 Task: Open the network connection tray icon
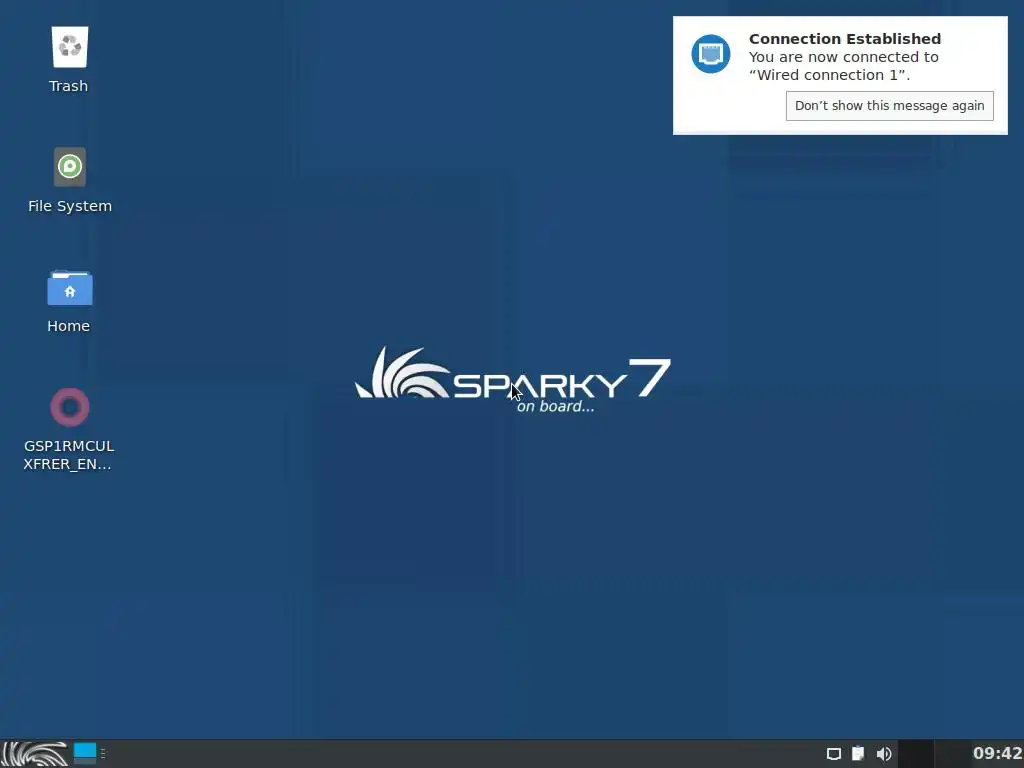(833, 754)
